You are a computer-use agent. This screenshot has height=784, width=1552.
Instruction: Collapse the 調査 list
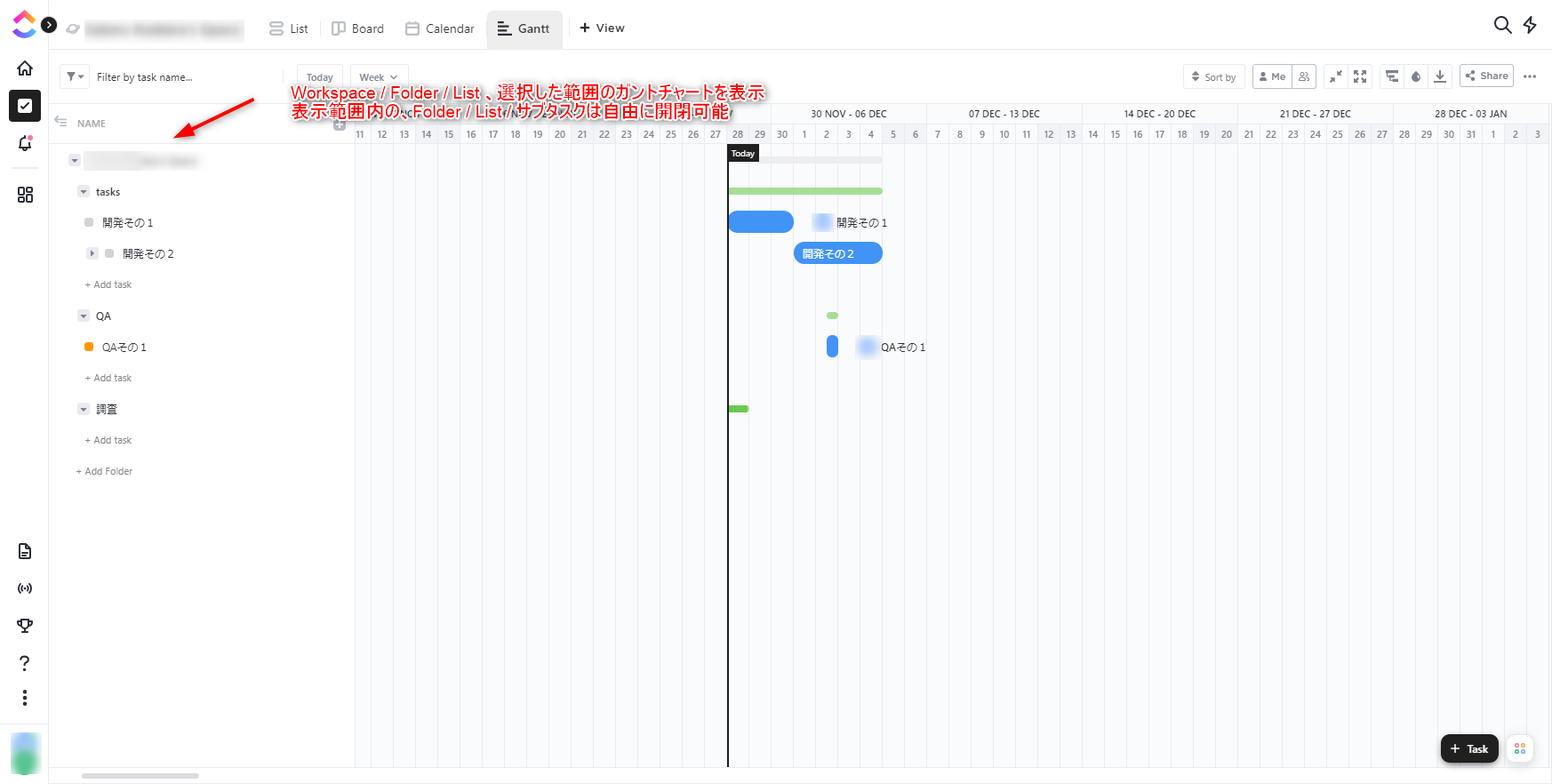coord(84,410)
